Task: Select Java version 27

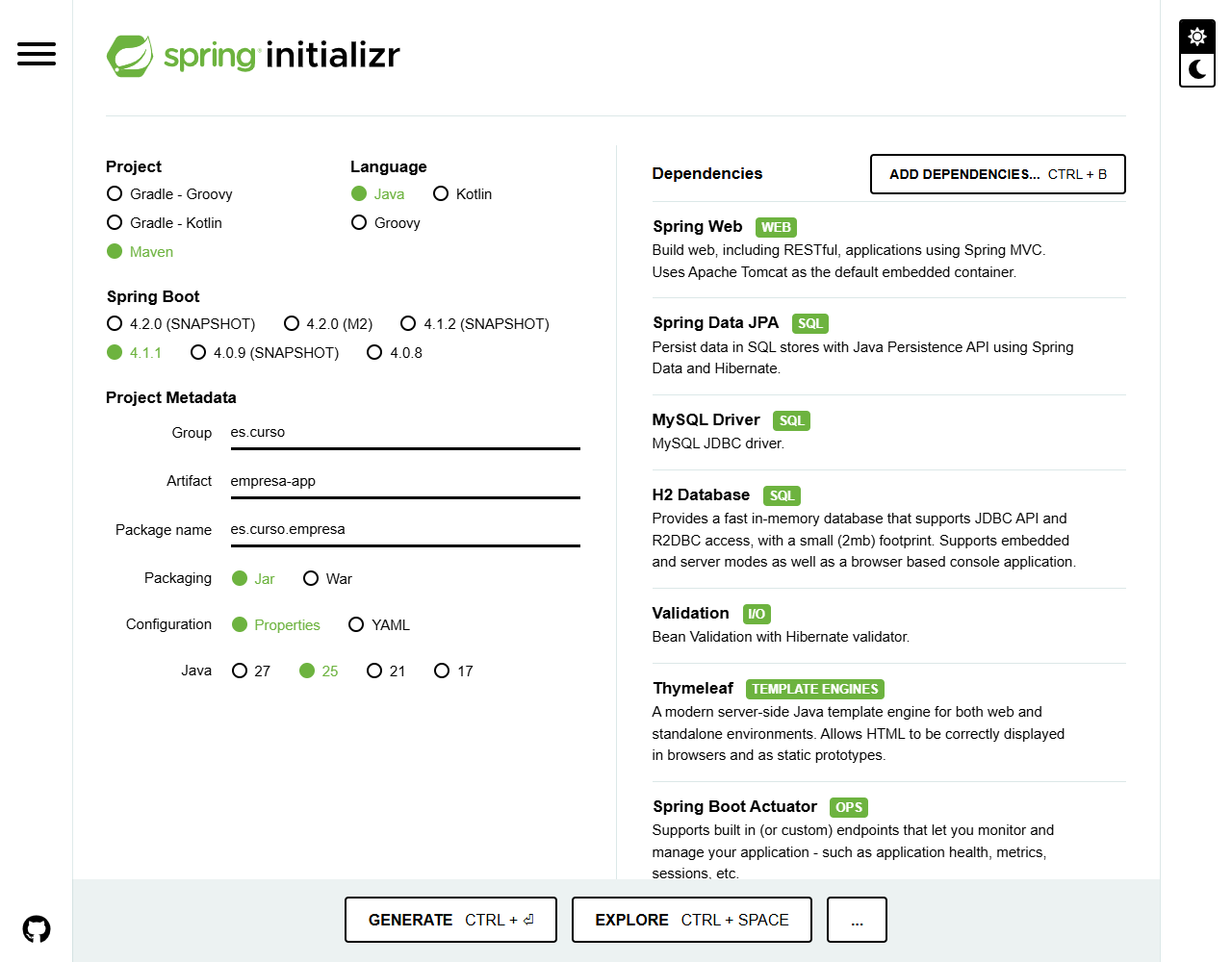Action: coord(251,671)
